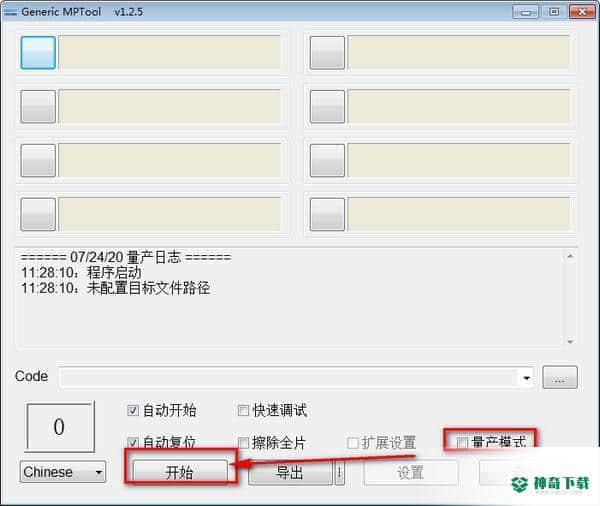Click the second-row port button in the left column
This screenshot has width=600, height=506.
tap(38, 106)
